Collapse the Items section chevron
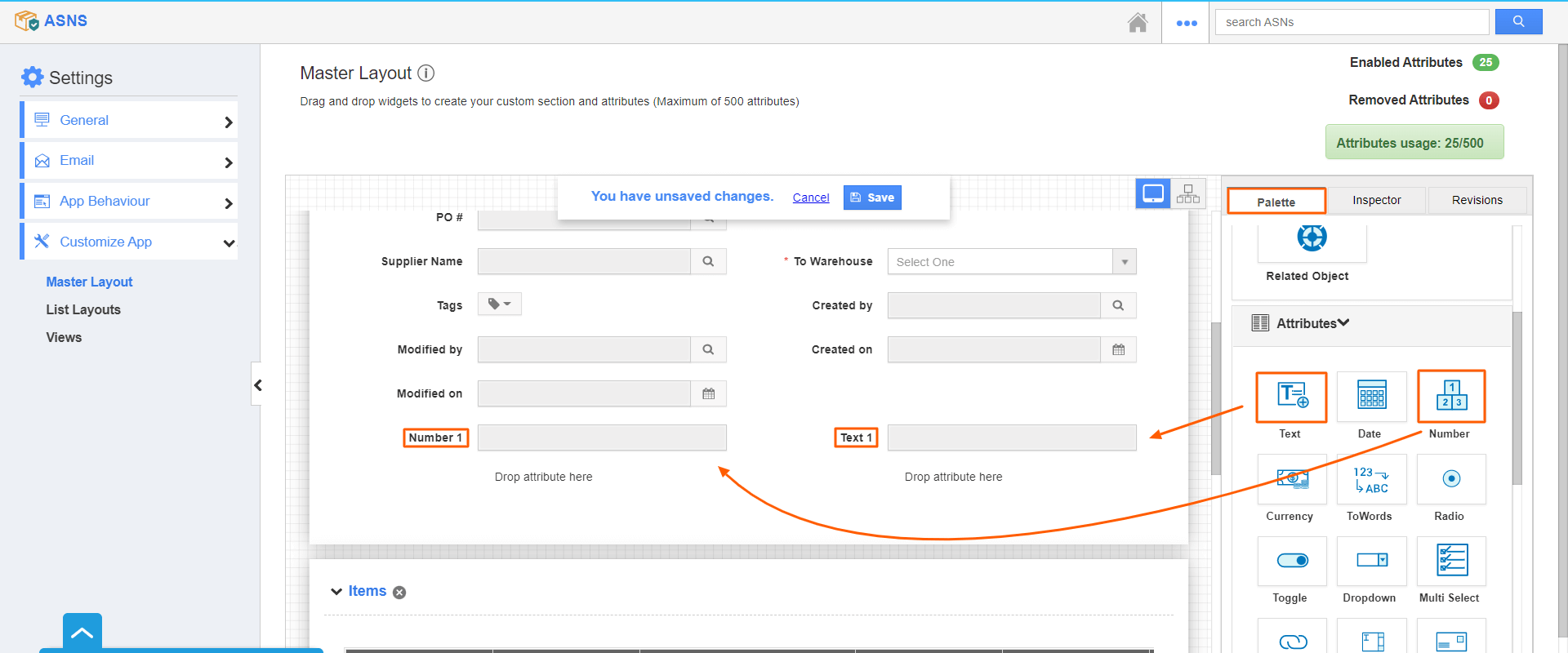Image resolution: width=1568 pixels, height=653 pixels. [x=336, y=592]
